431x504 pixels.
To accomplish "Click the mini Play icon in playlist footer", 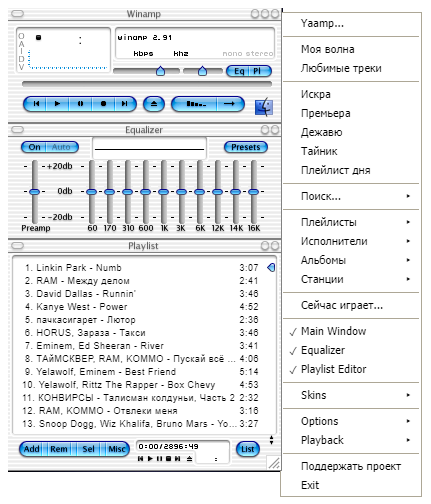I will point(150,459).
